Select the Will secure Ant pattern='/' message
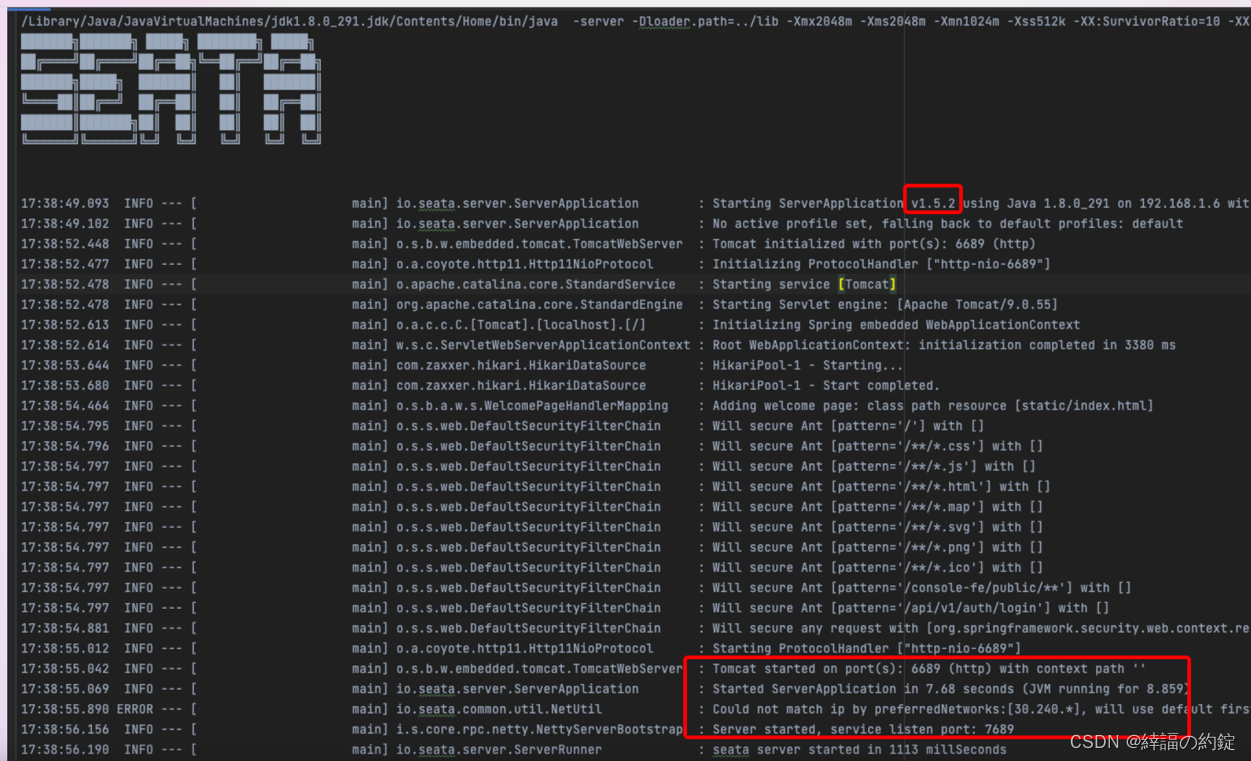 pyautogui.click(x=848, y=426)
